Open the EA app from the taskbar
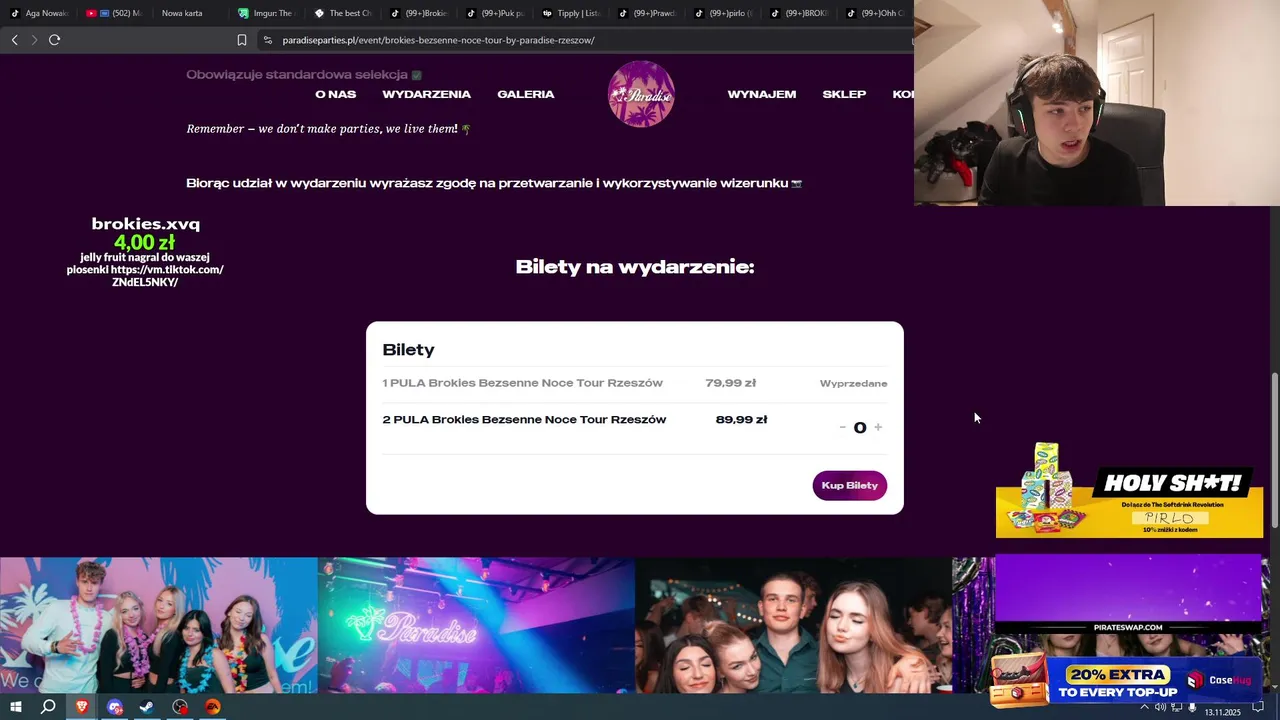1280x720 pixels. (x=213, y=707)
